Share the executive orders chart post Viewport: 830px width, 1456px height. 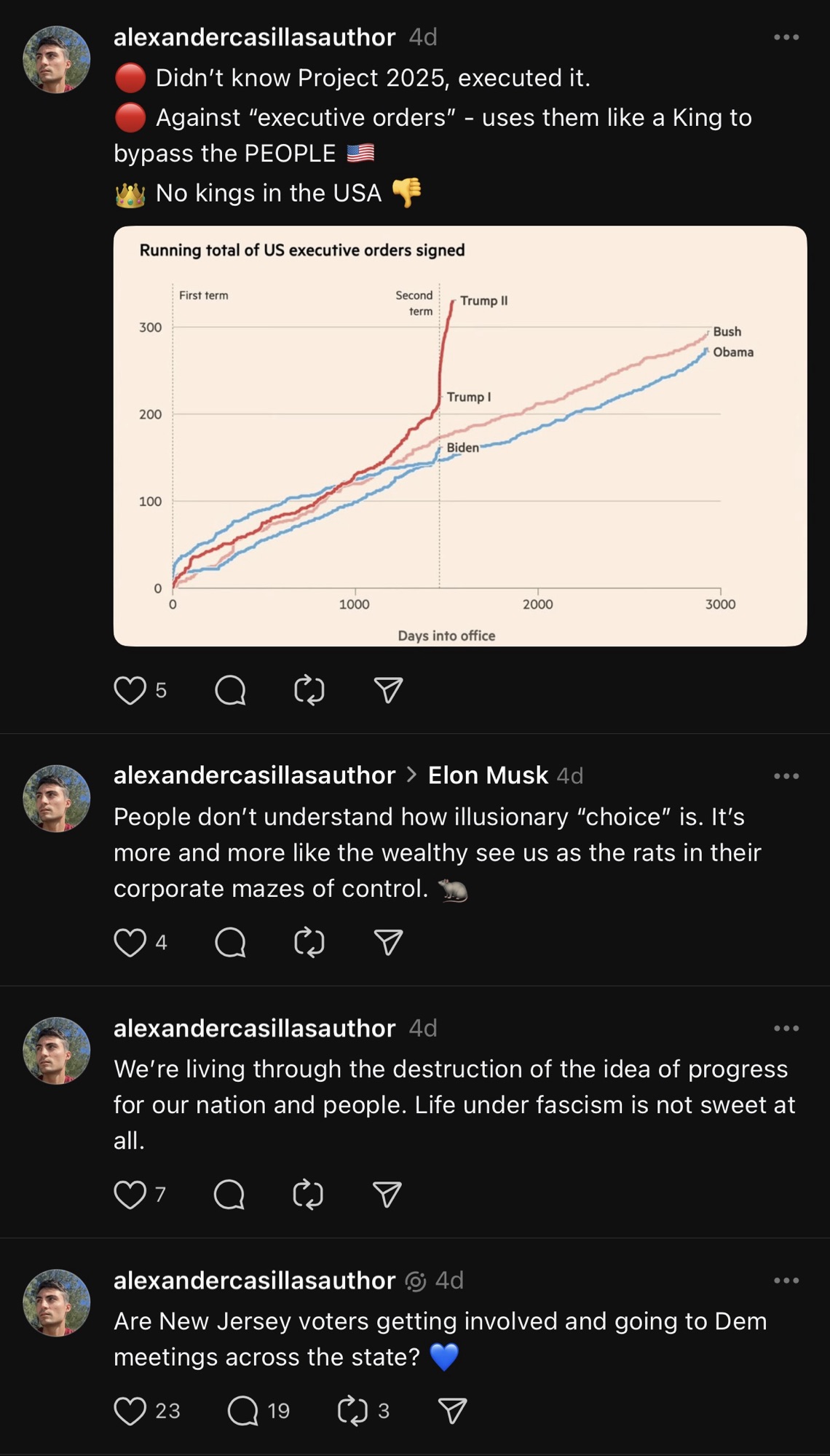tap(388, 690)
